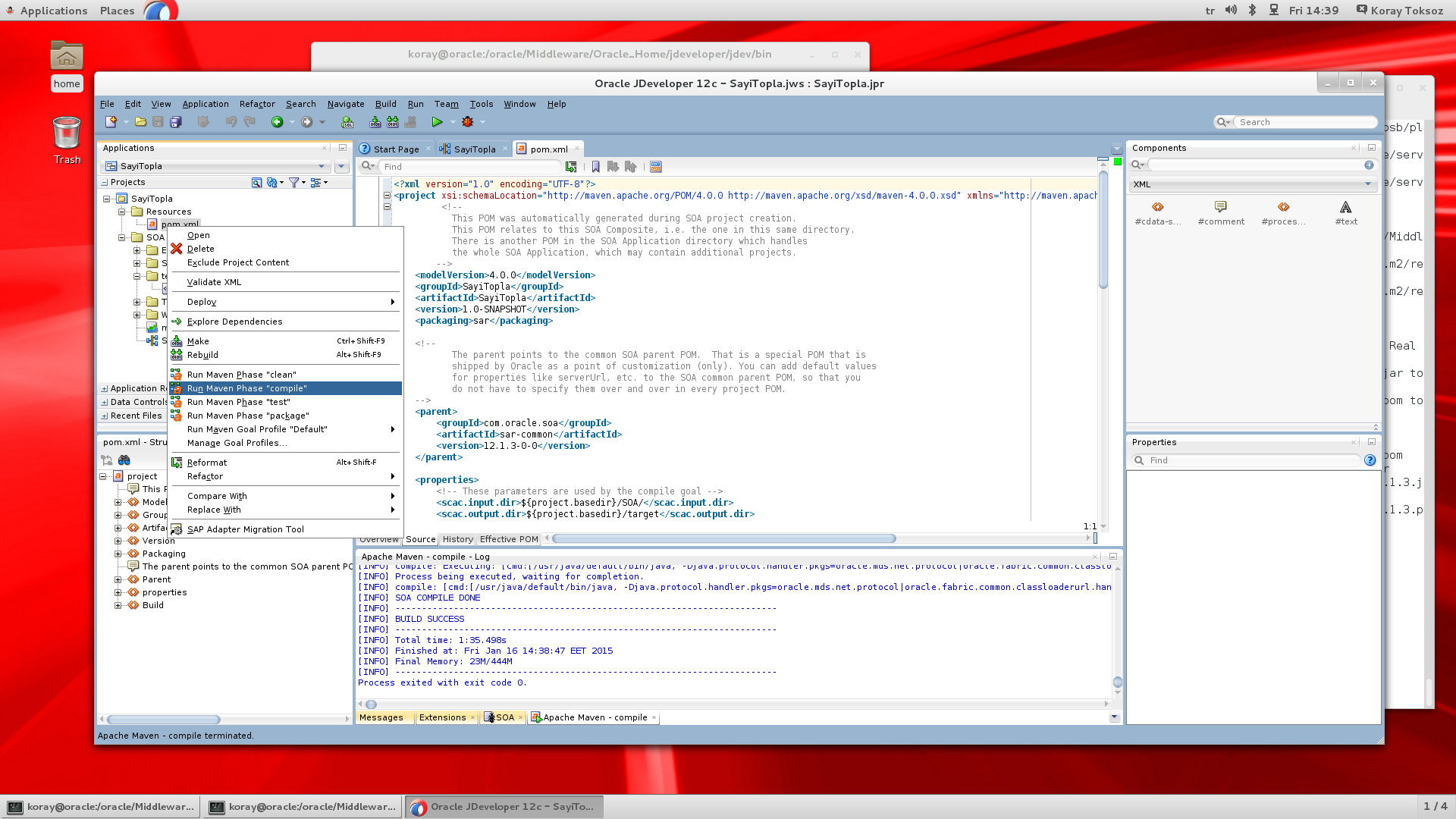The image size is (1456, 819).
Task: Click the #cdata-section component icon
Action: (x=1158, y=207)
